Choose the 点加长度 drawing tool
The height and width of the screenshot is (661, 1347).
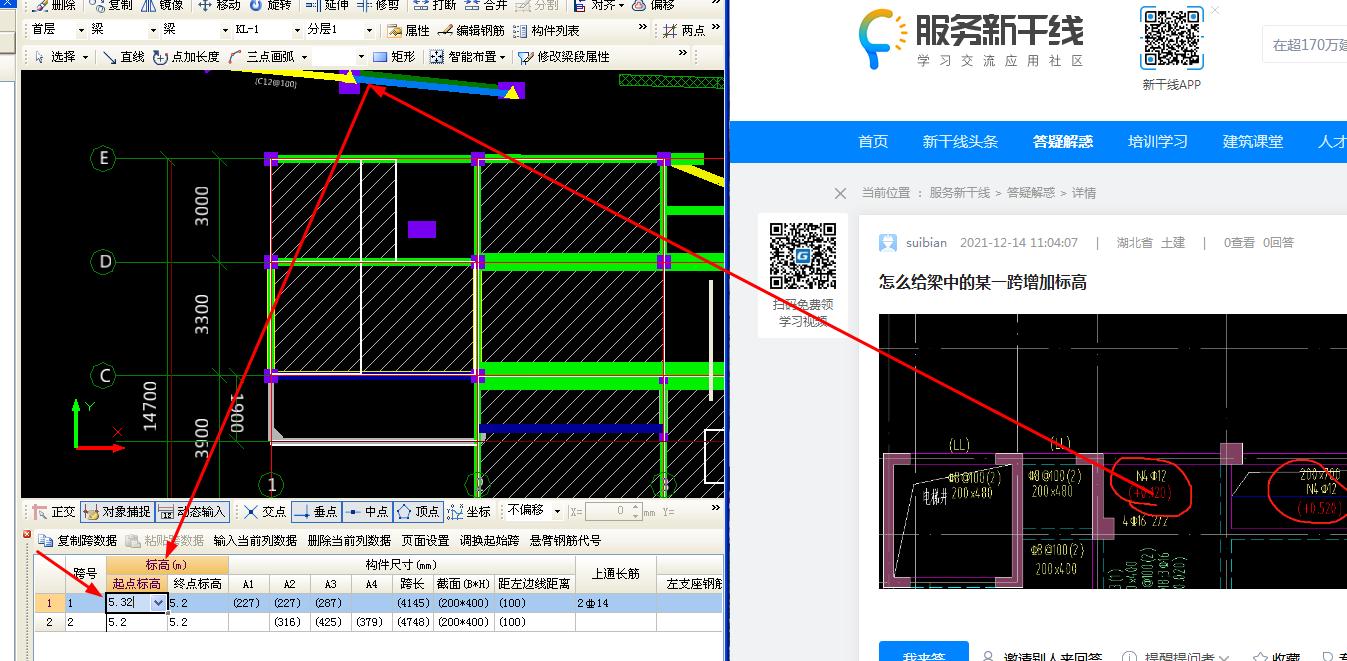pos(186,57)
